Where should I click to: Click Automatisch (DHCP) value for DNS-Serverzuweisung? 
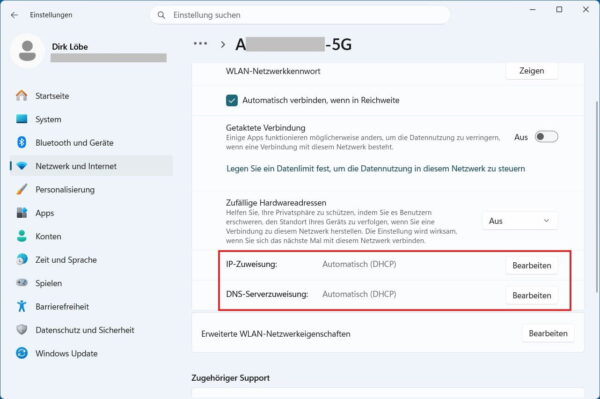tap(359, 294)
